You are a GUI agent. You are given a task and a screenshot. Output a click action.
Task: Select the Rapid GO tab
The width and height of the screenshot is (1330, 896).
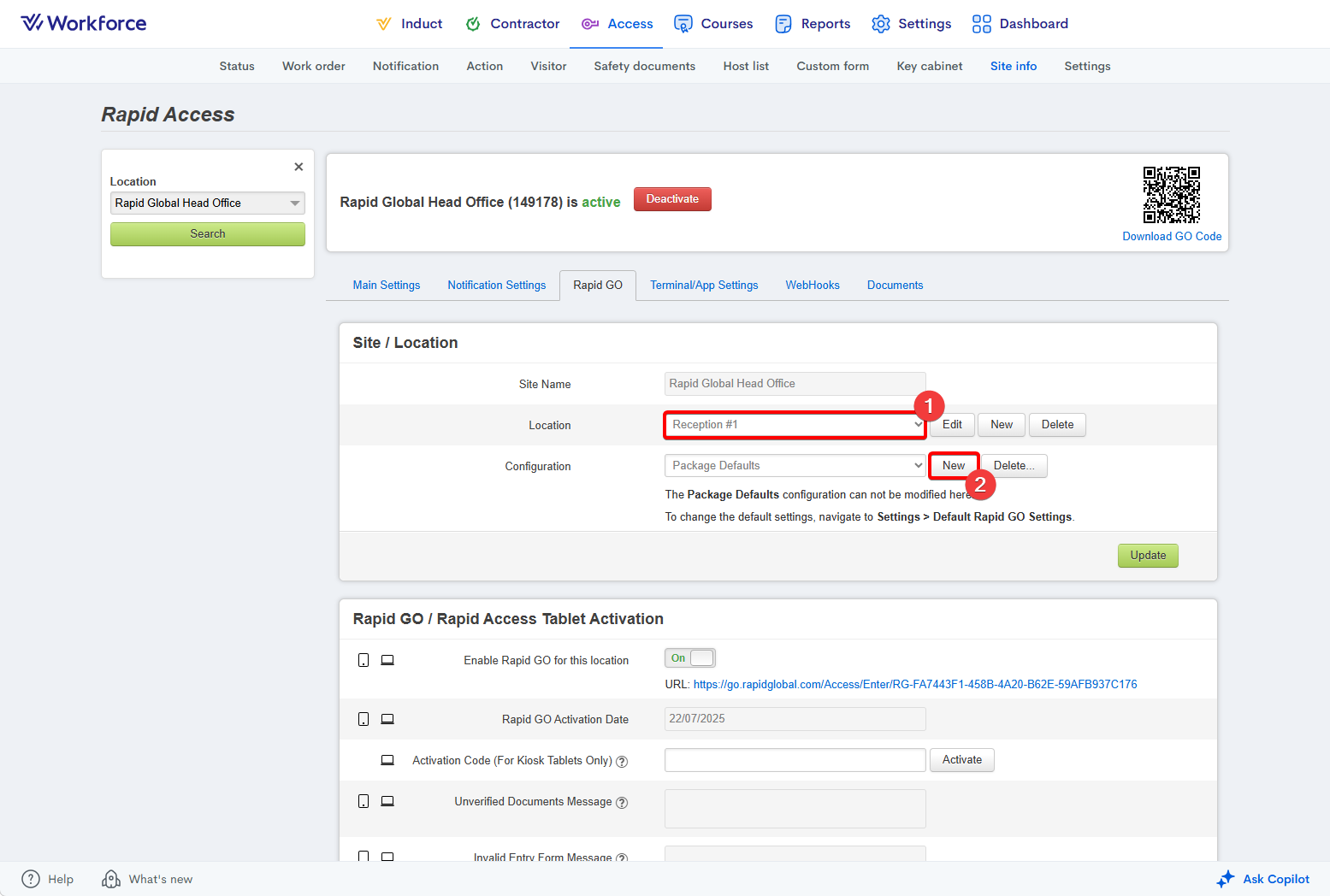point(598,285)
